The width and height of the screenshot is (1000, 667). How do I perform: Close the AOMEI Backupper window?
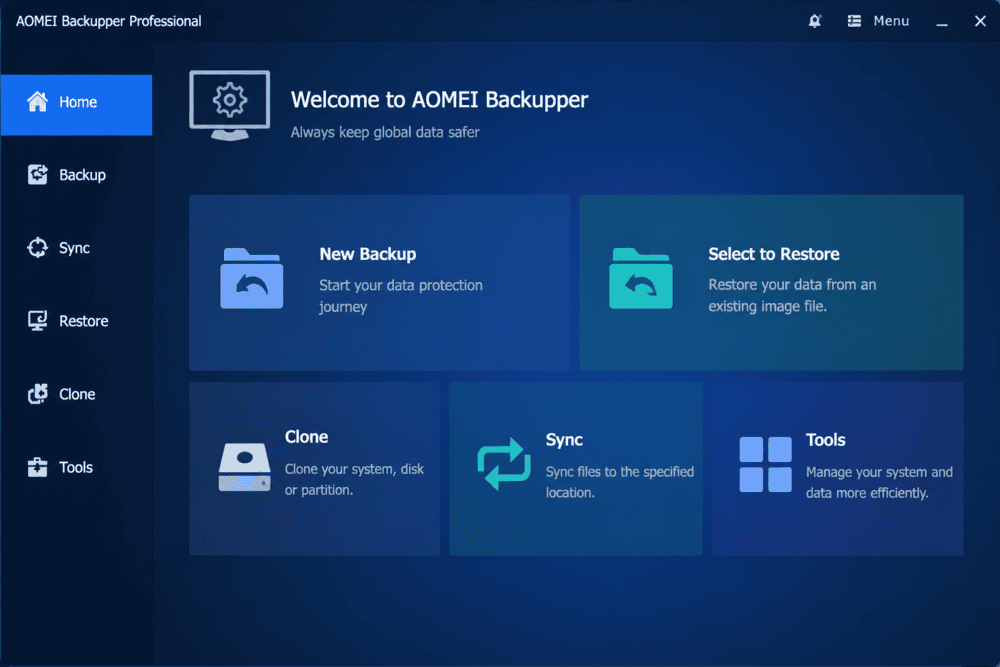[x=980, y=21]
